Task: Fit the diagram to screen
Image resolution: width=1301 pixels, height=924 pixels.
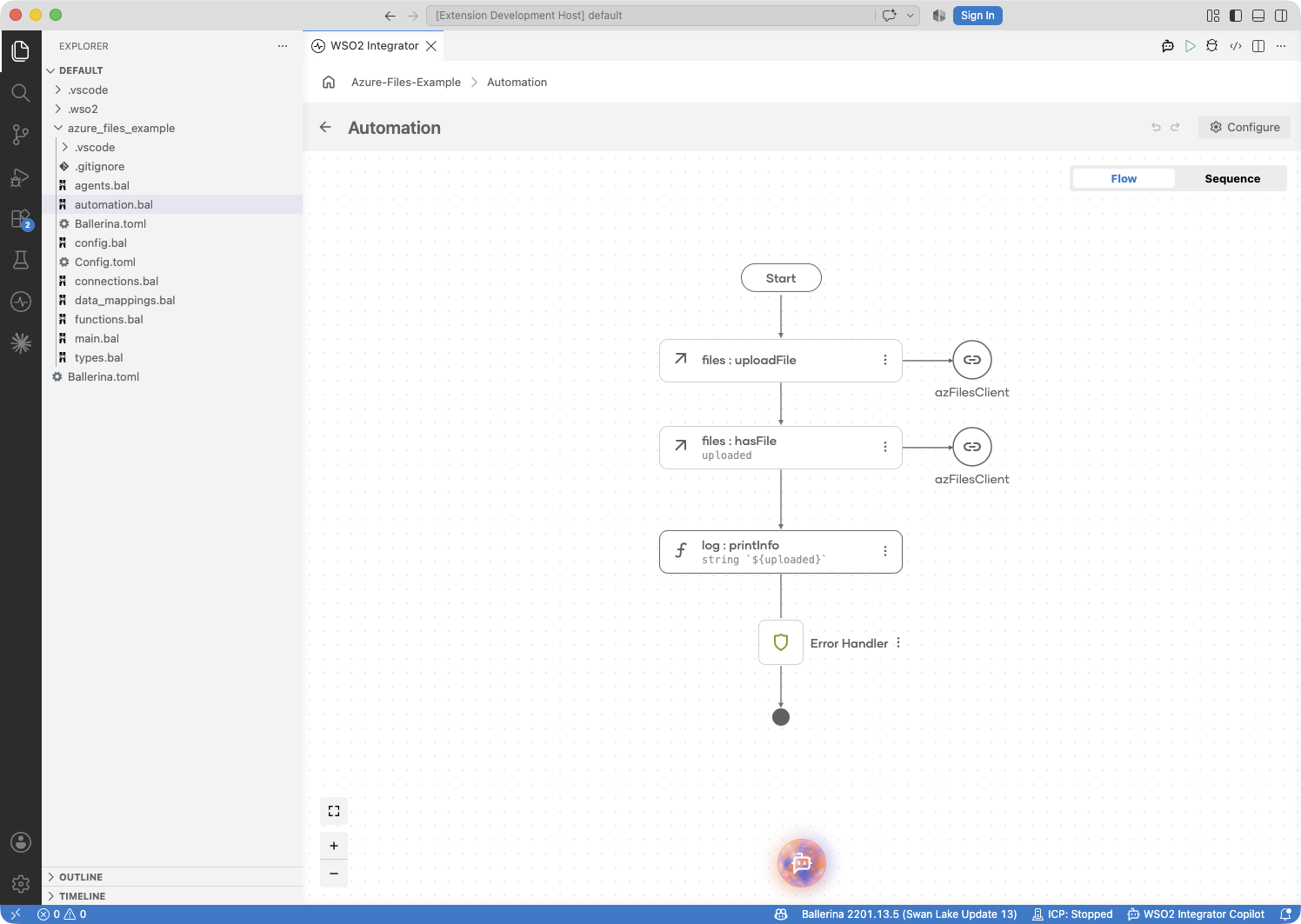Action: pyautogui.click(x=334, y=811)
